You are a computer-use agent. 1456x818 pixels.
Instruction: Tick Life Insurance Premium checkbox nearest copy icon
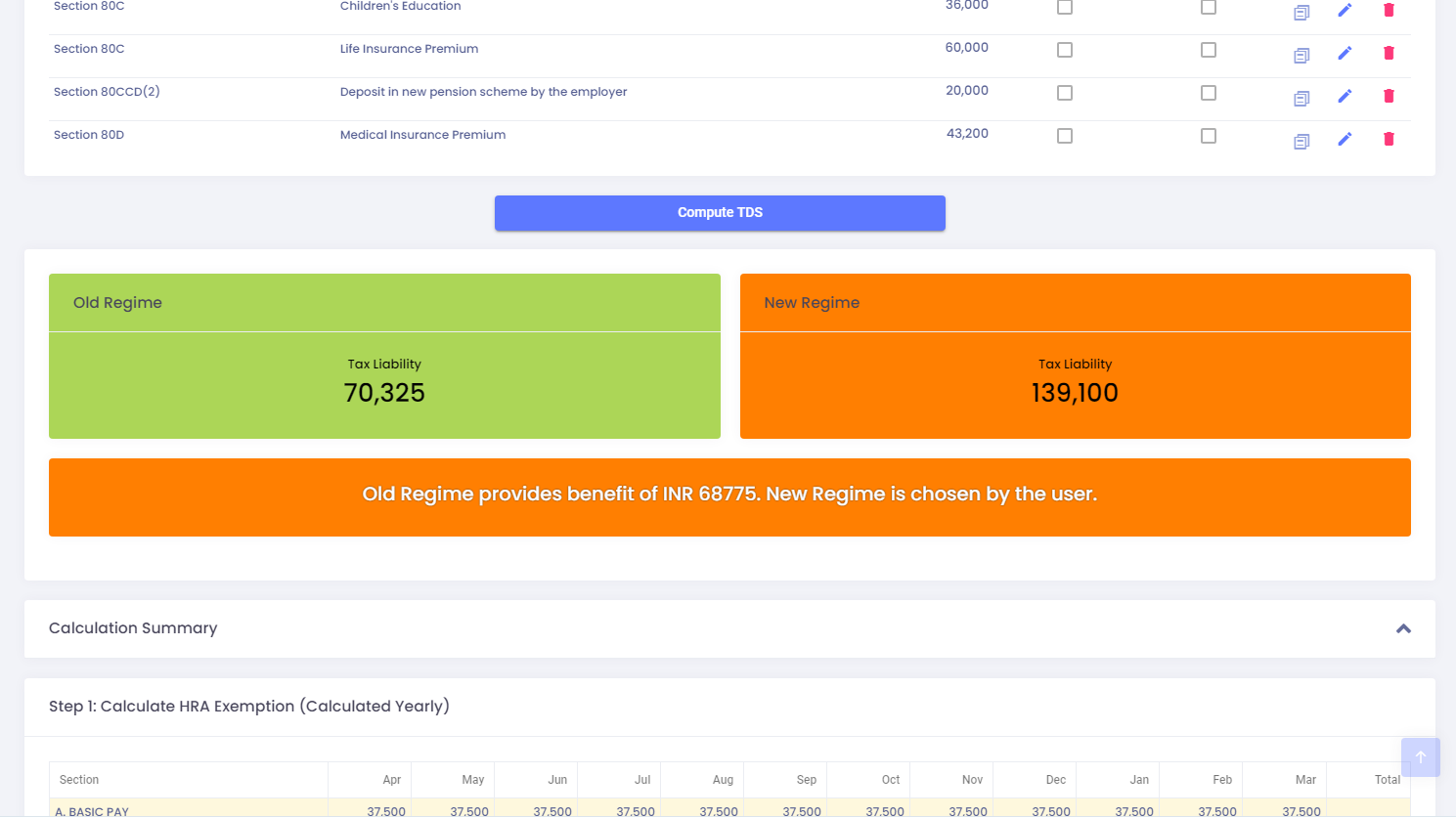[1209, 50]
